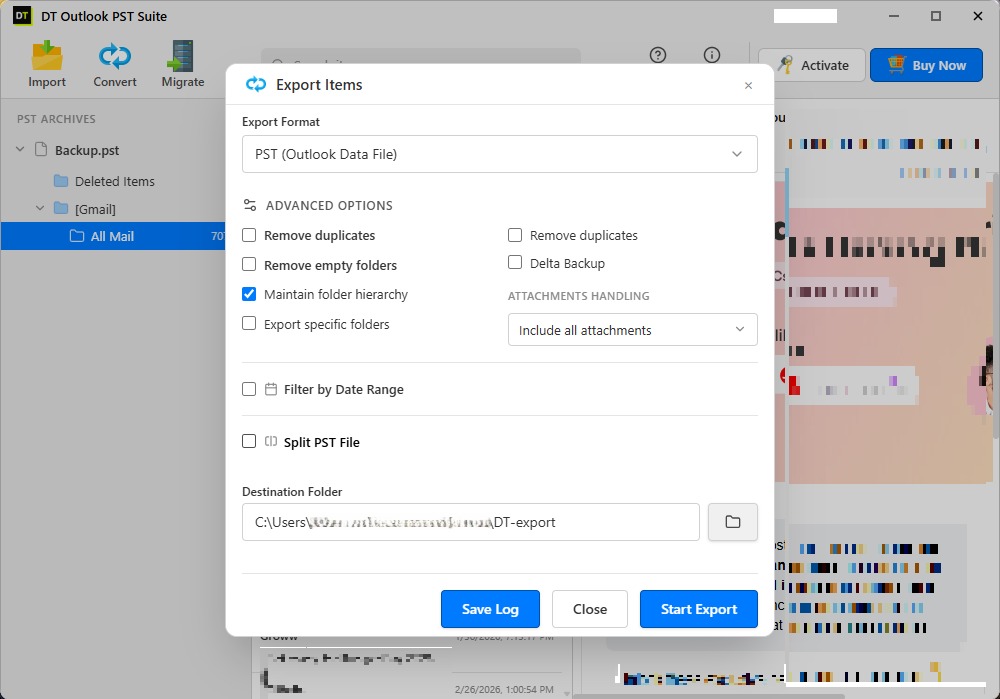Click the Deleted Items folder icon
Screen dimensions: 1000x699
pos(61,181)
